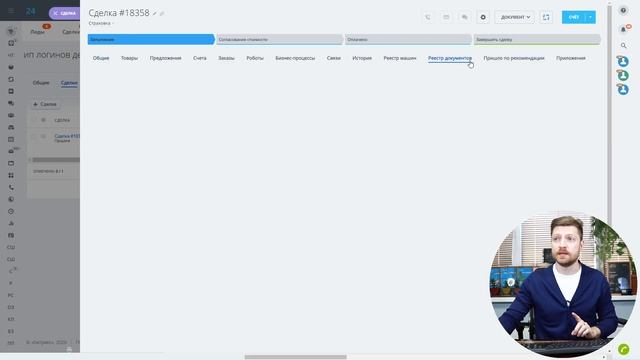Open the Приложения tab
Viewport: 640px width, 360px height.
(571, 58)
